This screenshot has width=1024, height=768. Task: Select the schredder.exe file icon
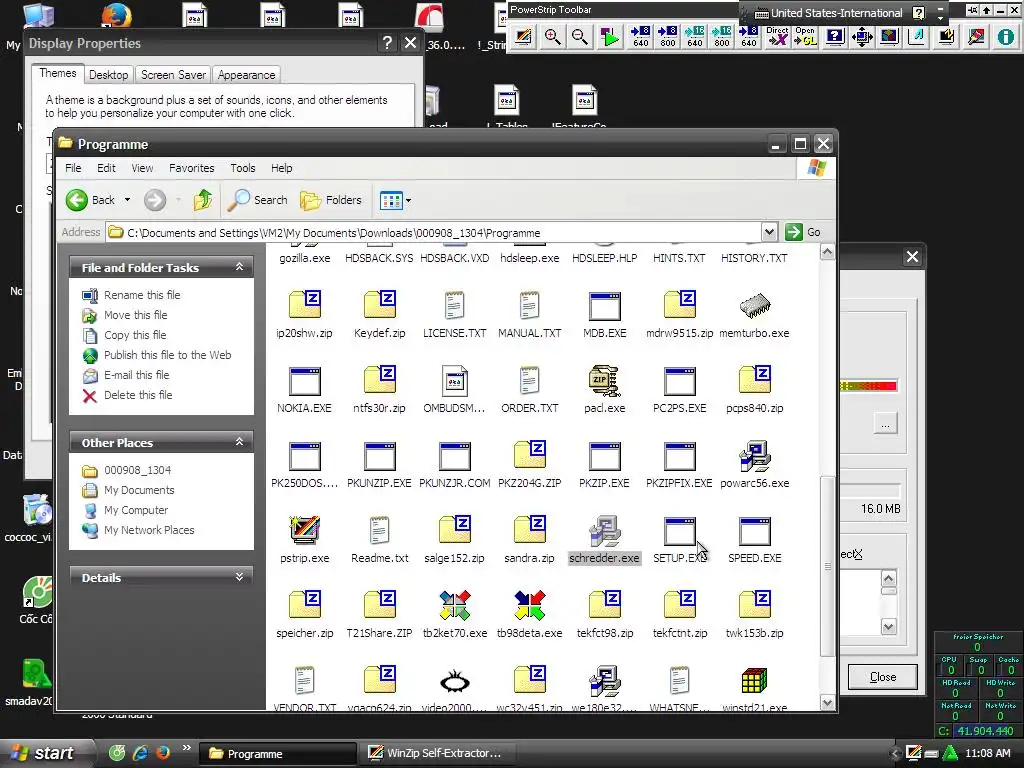point(604,530)
